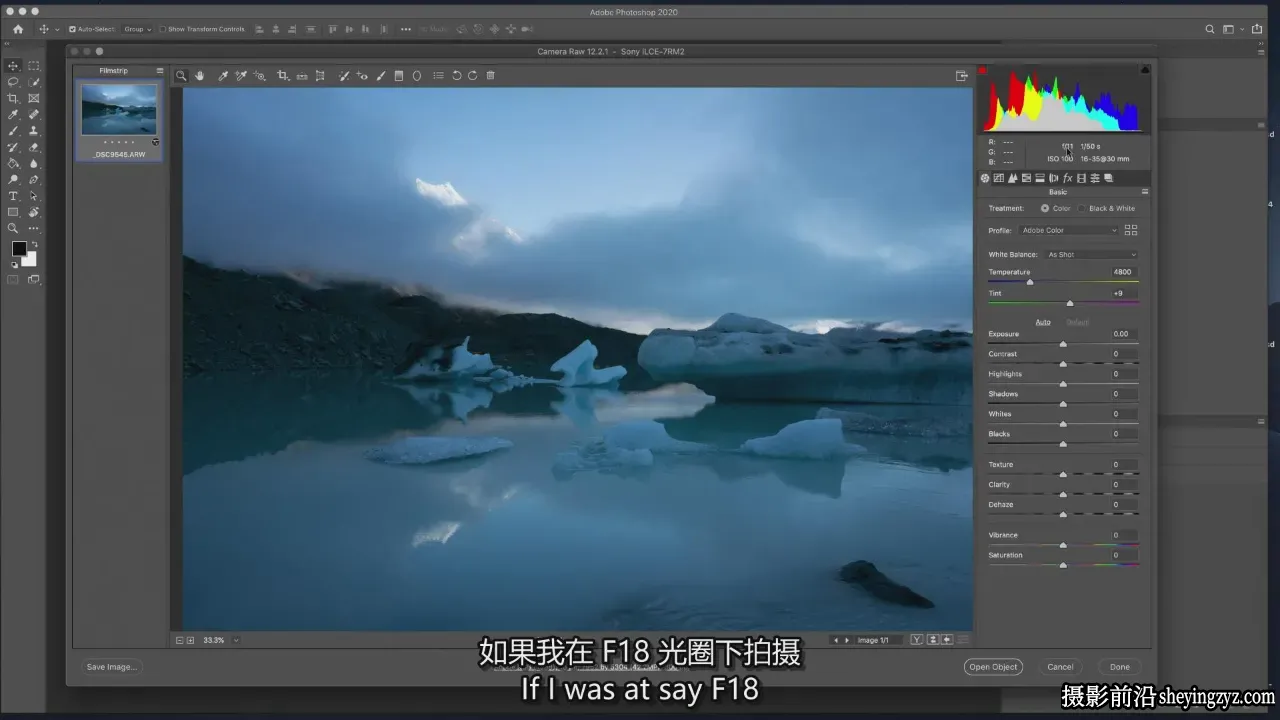Click the Open Object button
This screenshot has height=720, width=1280.
pos(993,667)
